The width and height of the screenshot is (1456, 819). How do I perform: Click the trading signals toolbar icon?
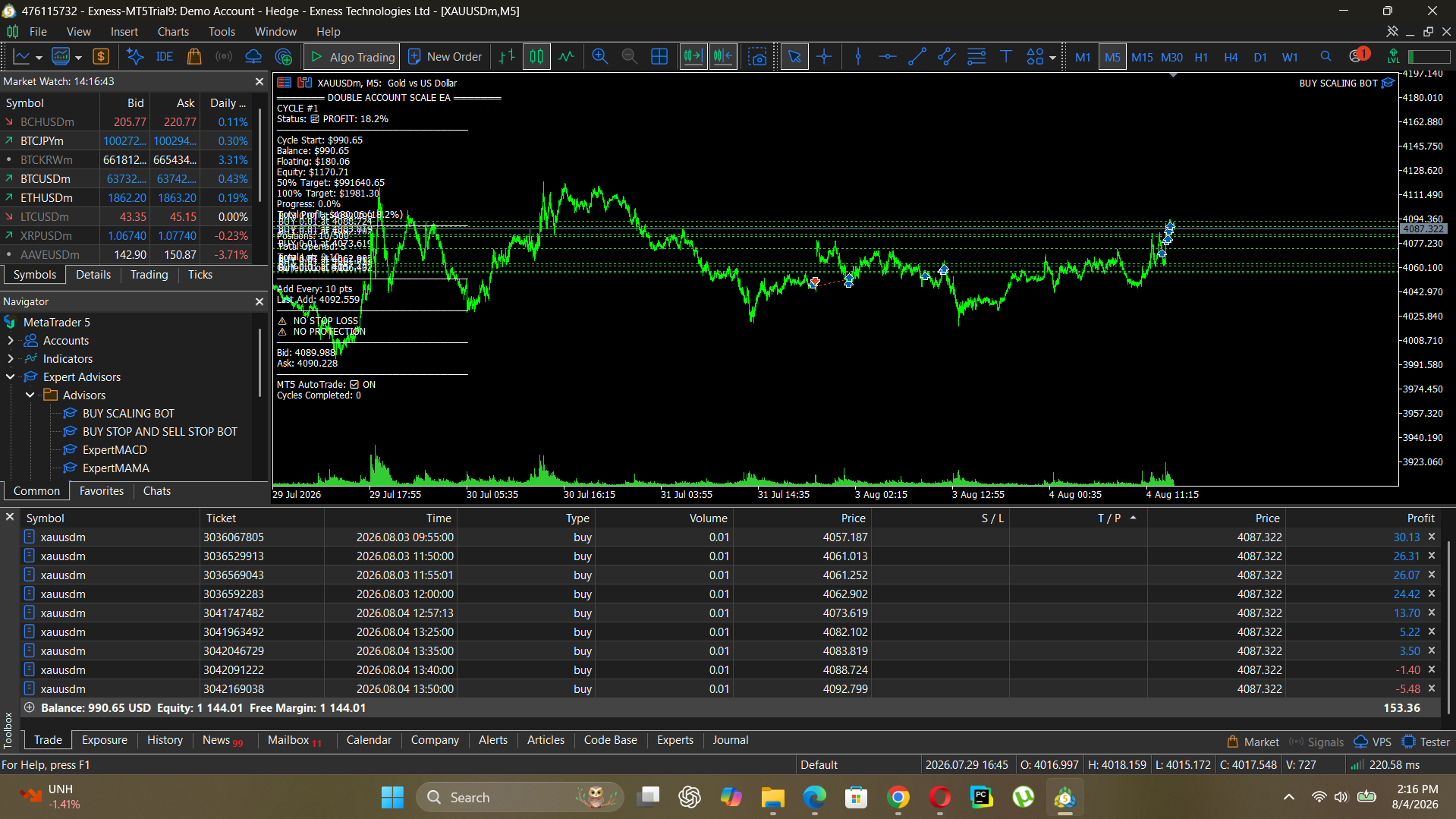click(224, 56)
